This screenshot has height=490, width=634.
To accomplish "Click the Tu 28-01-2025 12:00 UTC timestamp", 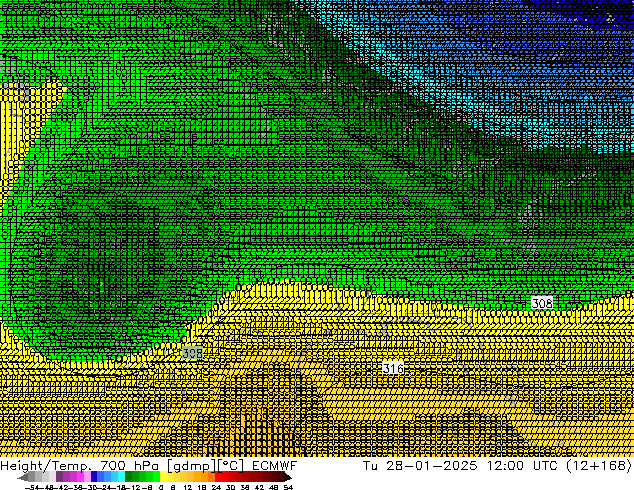I will click(x=461, y=466).
